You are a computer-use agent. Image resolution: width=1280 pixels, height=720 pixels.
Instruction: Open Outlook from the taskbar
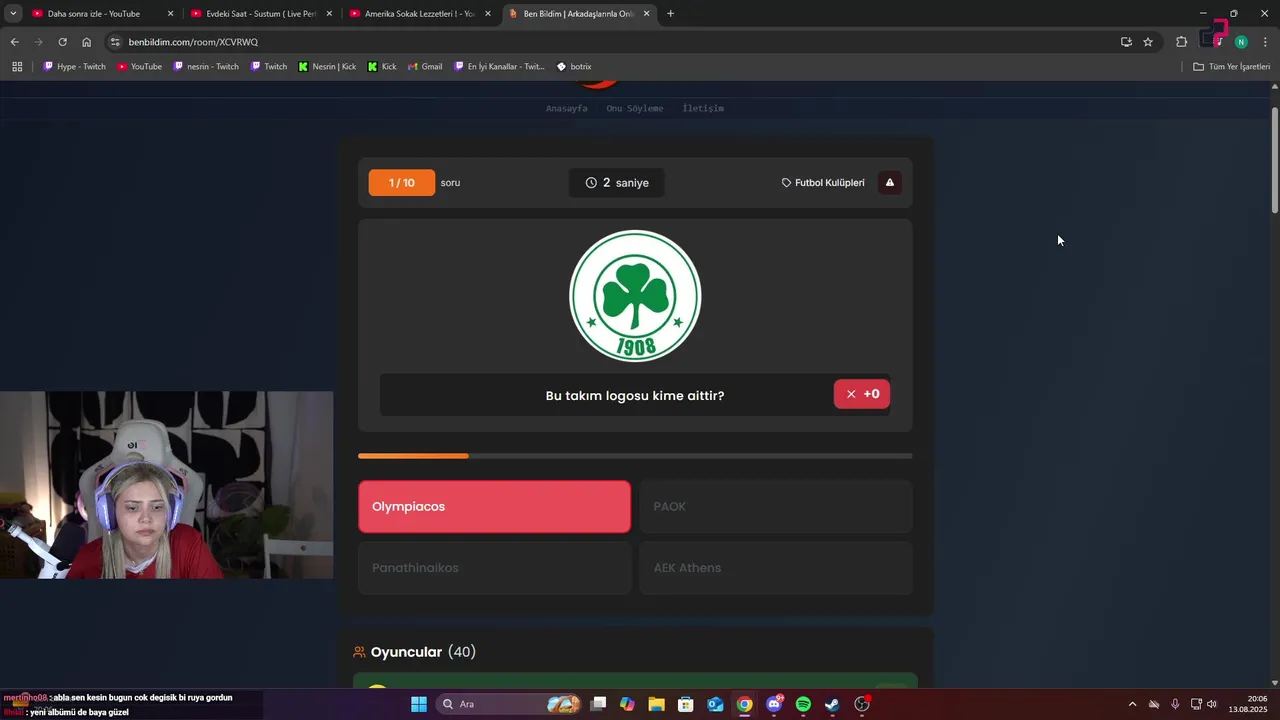(715, 704)
